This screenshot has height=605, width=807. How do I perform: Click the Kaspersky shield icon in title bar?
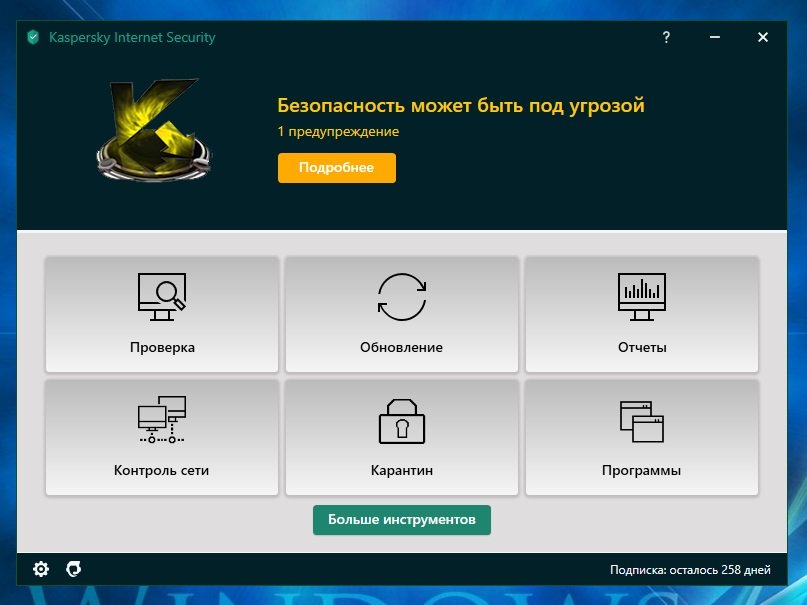(33, 37)
